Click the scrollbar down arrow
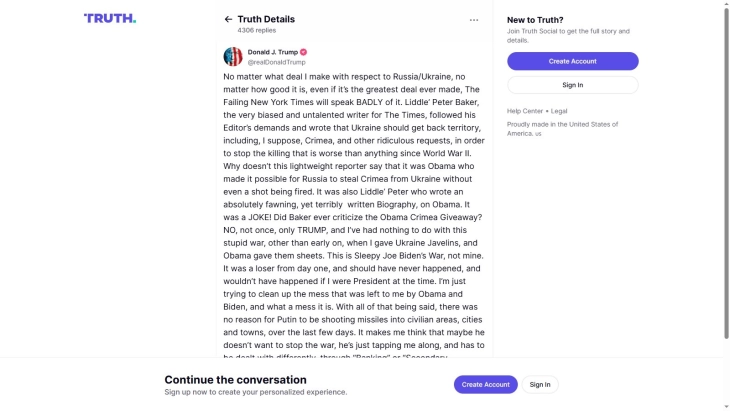This screenshot has height=411, width=730. coord(726,406)
